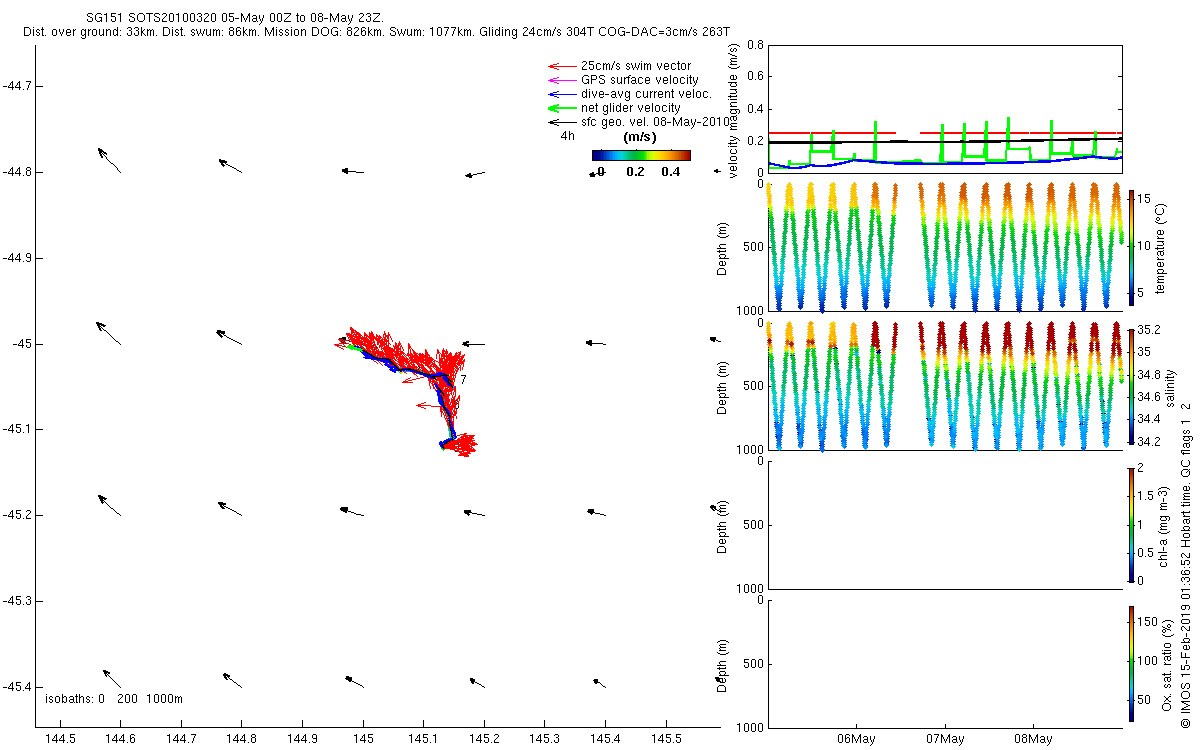
Task: Click the '0.4' tick of the velocity colorbar
Action: click(x=671, y=172)
